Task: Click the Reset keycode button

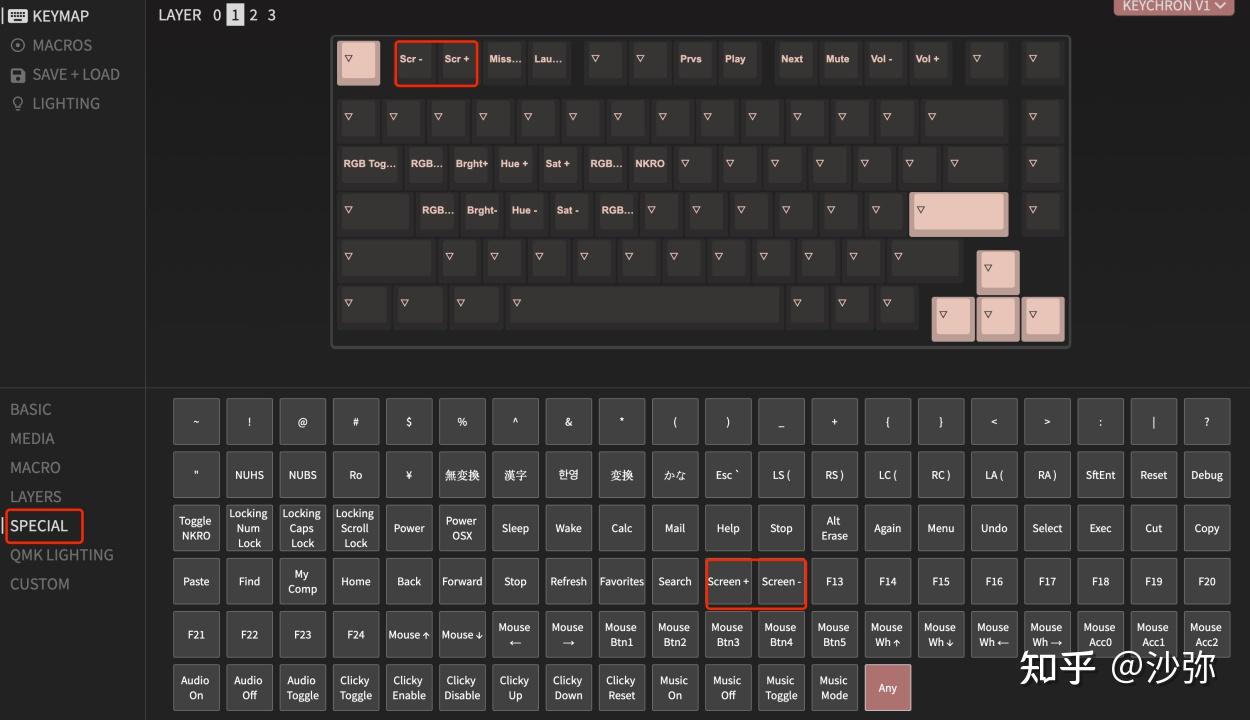Action: 1153,475
